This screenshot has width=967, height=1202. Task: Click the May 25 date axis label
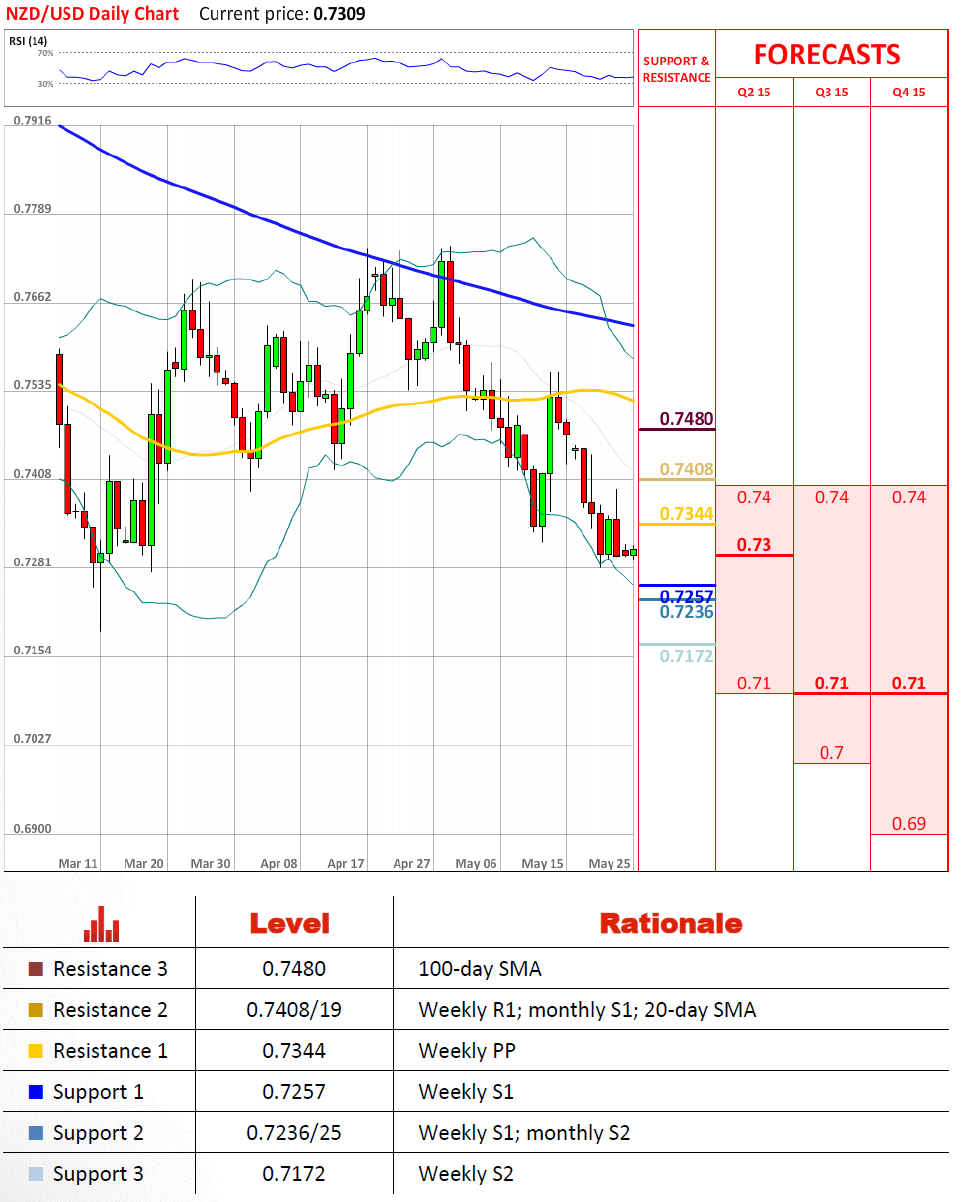pyautogui.click(x=608, y=863)
